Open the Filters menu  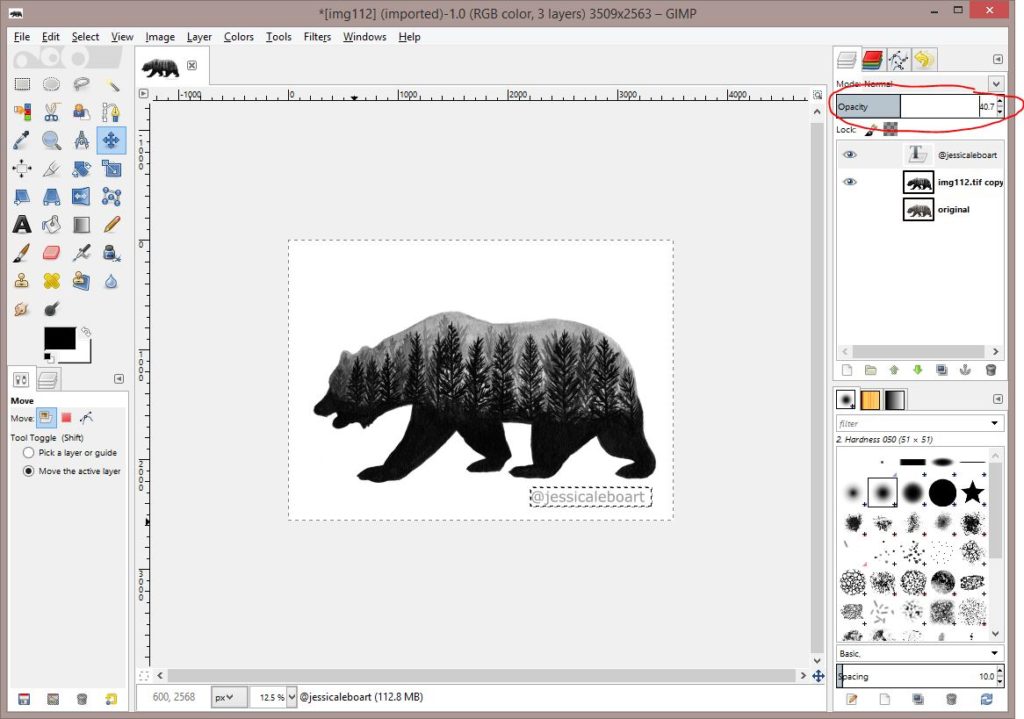(317, 37)
